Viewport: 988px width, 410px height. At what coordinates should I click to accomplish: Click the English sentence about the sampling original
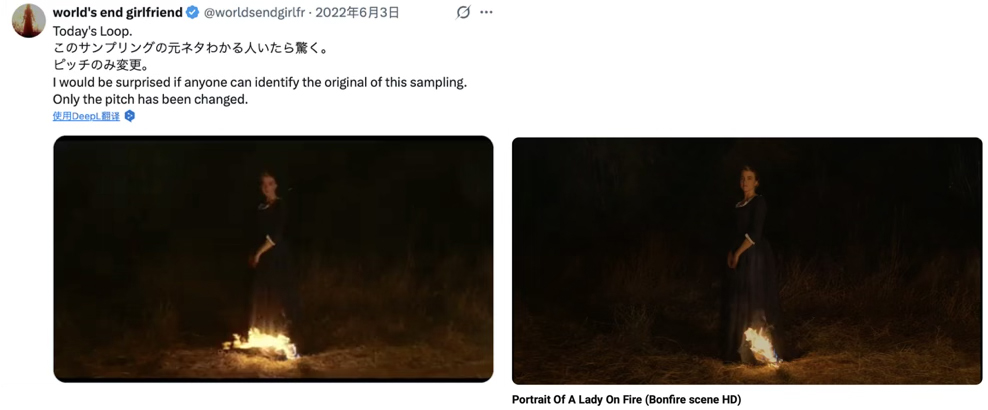coord(259,82)
